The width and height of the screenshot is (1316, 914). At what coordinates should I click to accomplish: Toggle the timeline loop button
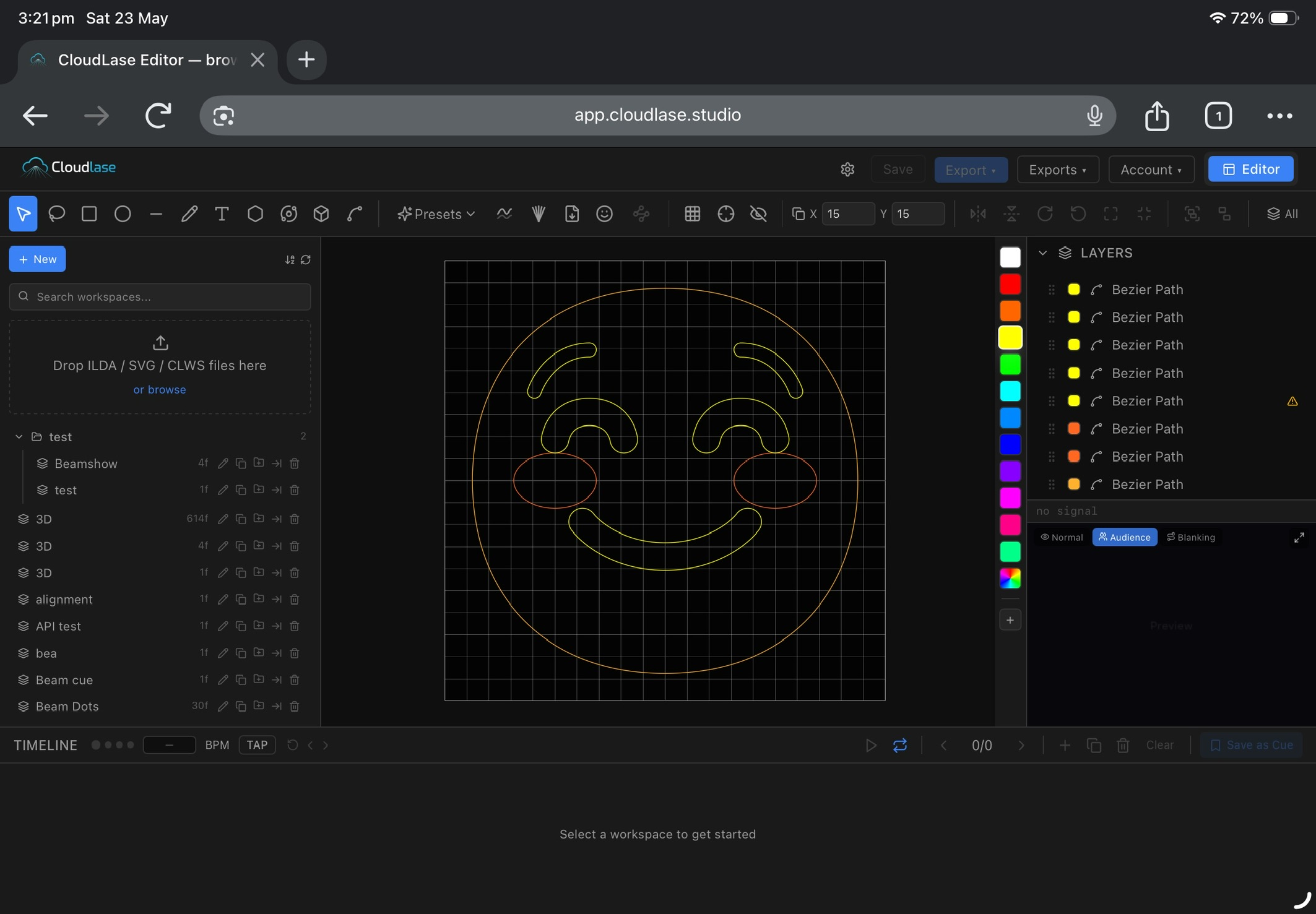900,746
